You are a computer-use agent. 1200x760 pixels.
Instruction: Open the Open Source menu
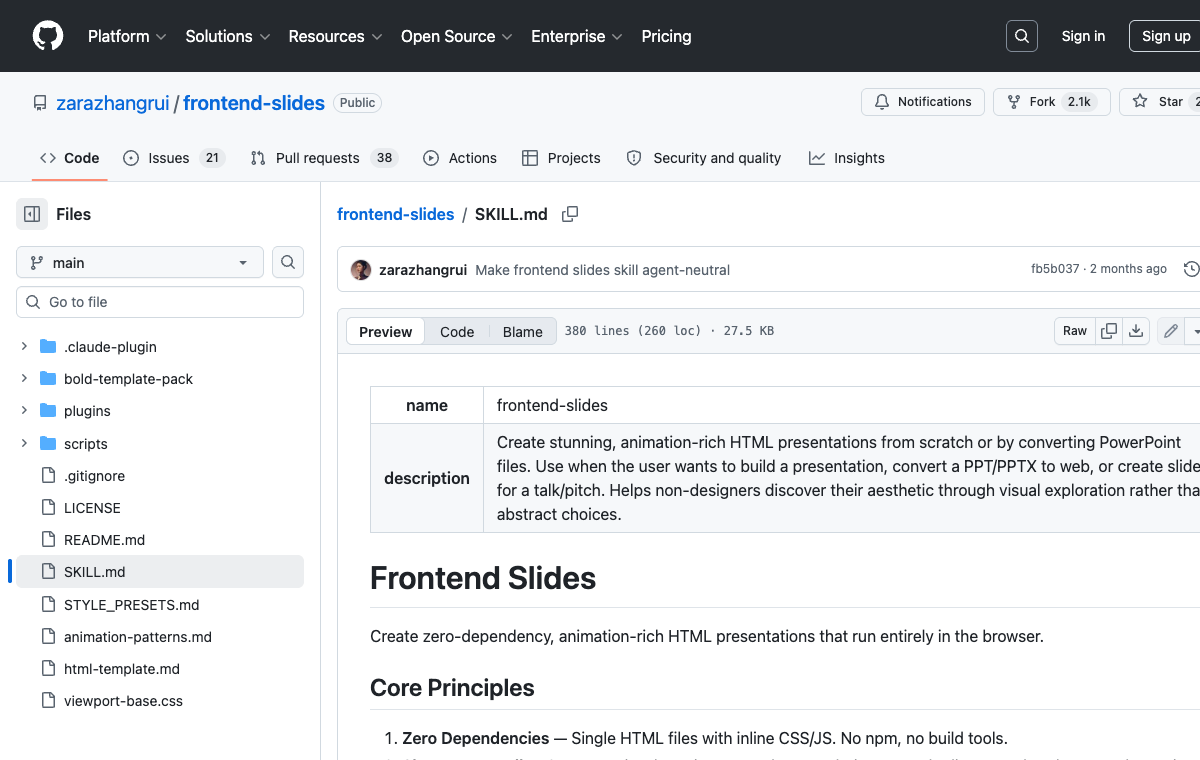coord(457,36)
